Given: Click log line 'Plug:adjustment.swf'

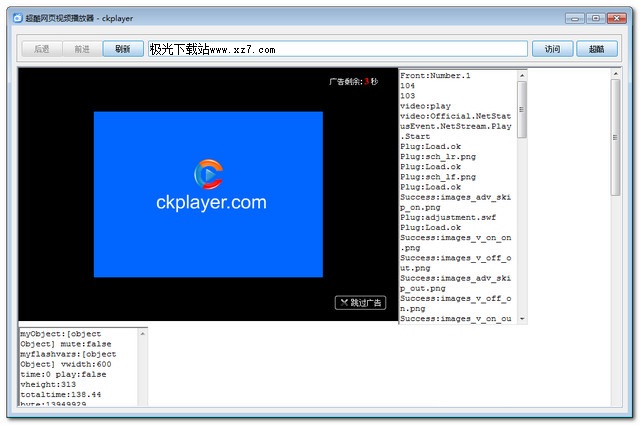Looking at the screenshot, I should coord(448,217).
